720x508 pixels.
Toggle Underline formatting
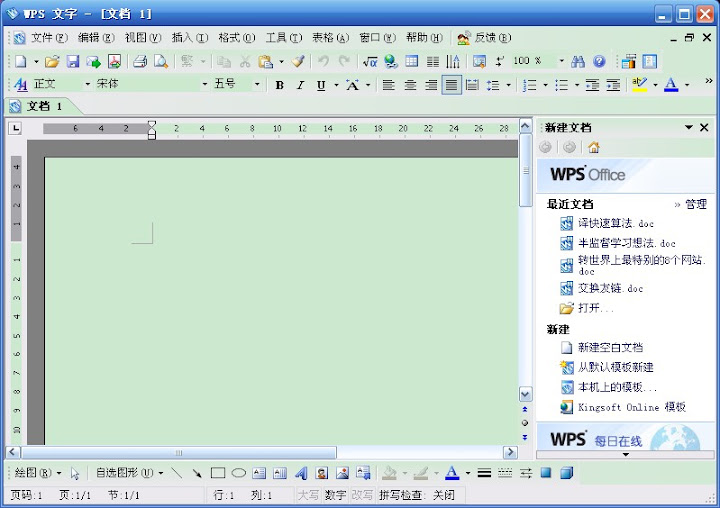click(321, 85)
